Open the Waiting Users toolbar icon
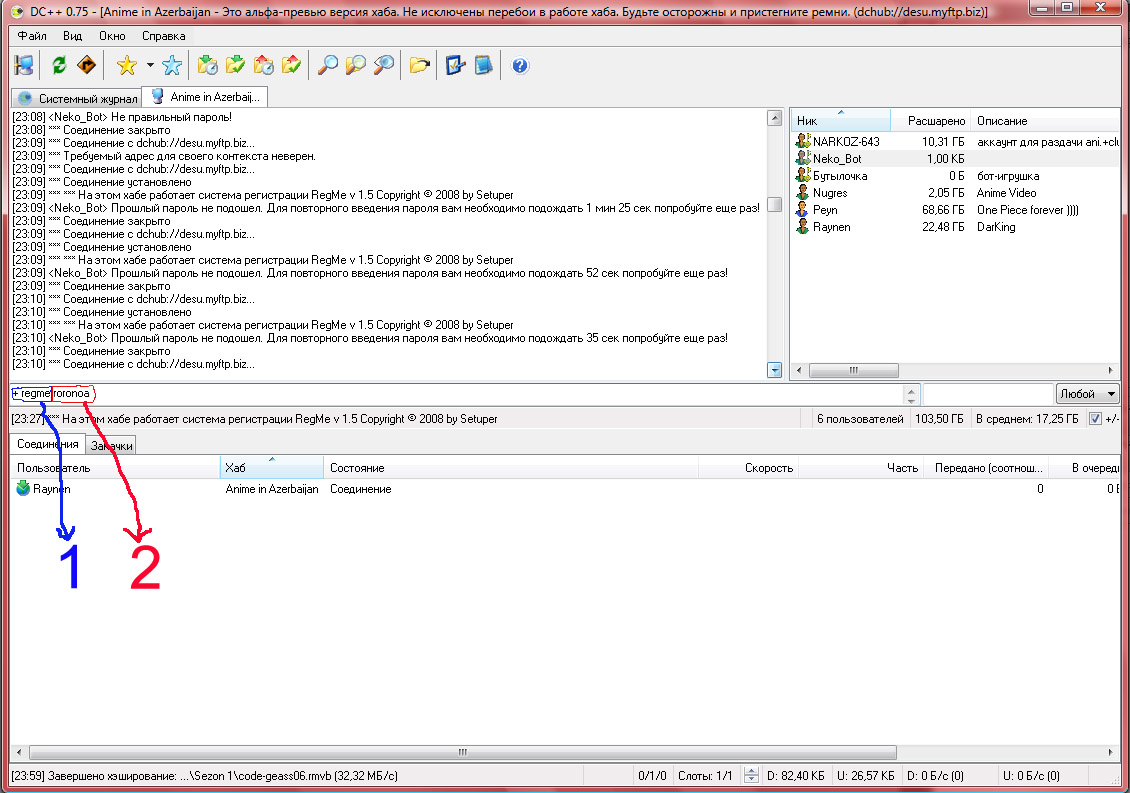This screenshot has width=1130, height=793. pyautogui.click(x=263, y=66)
